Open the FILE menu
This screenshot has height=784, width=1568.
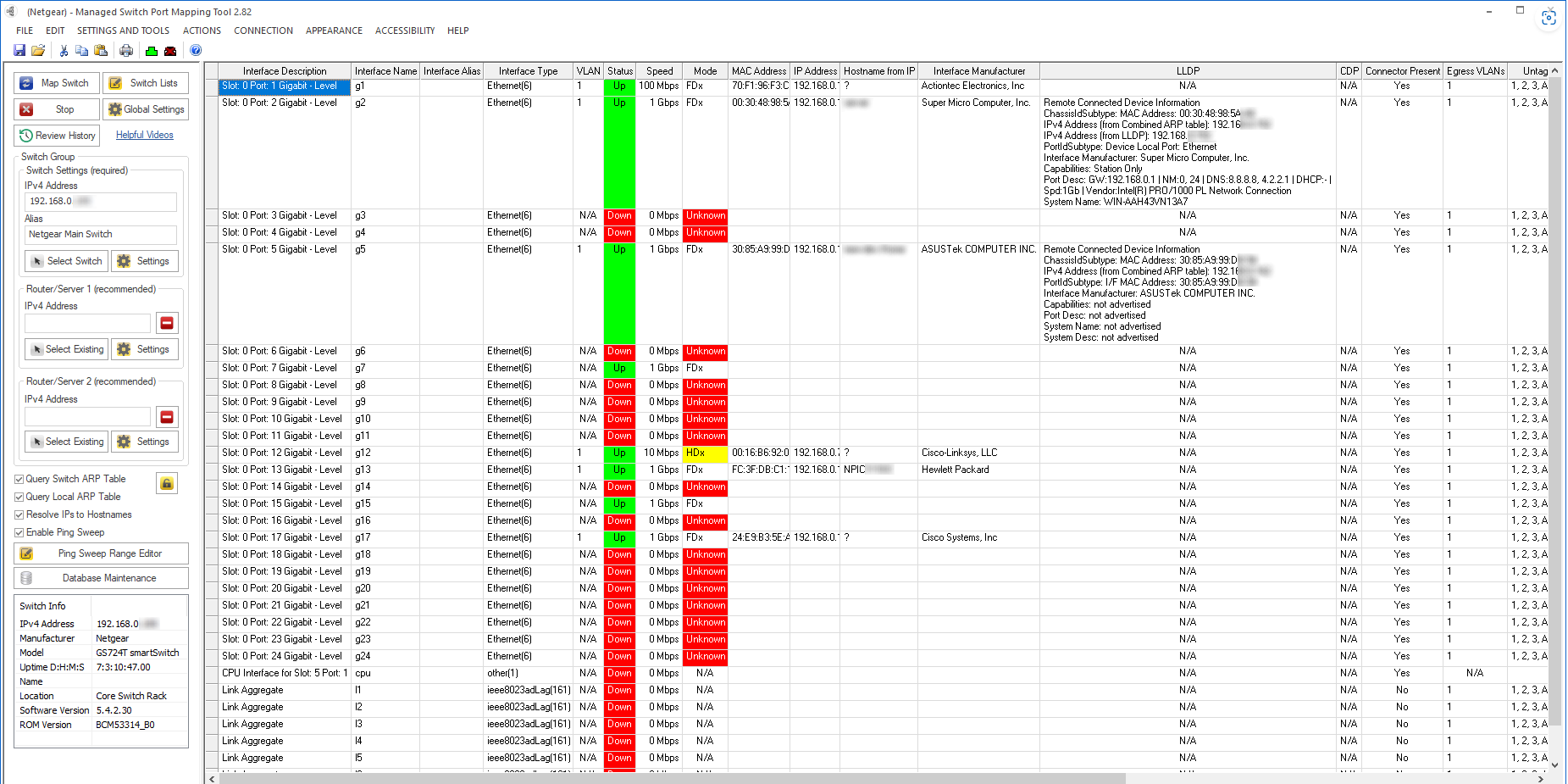click(25, 31)
